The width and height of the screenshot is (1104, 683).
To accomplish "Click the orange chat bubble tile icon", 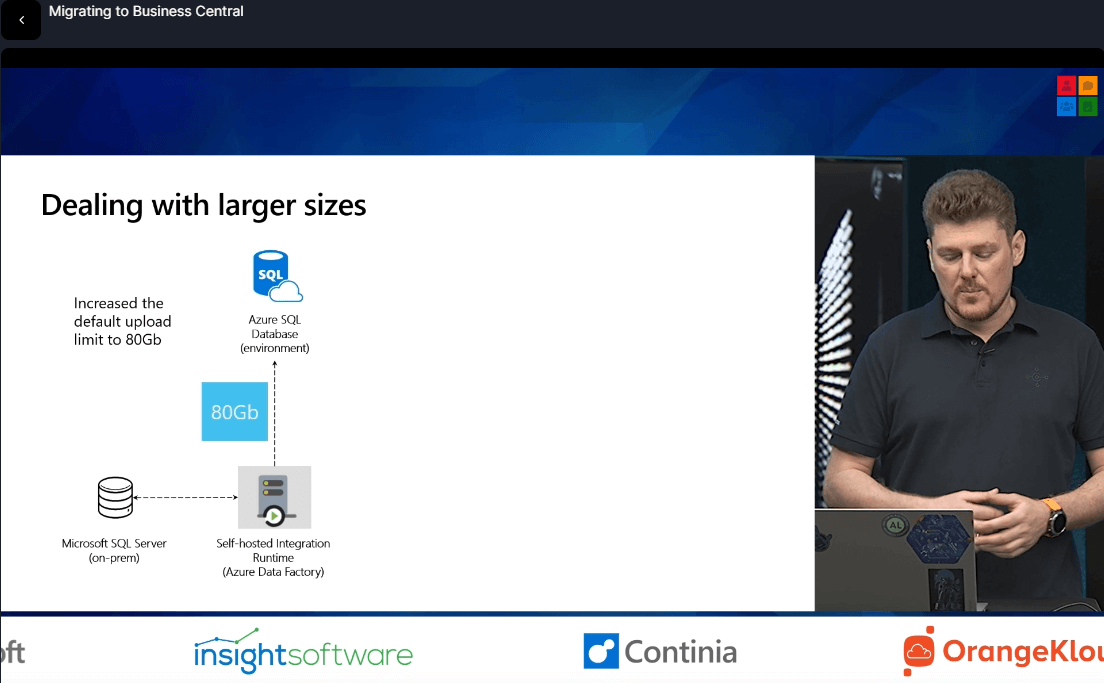I will click(1088, 86).
